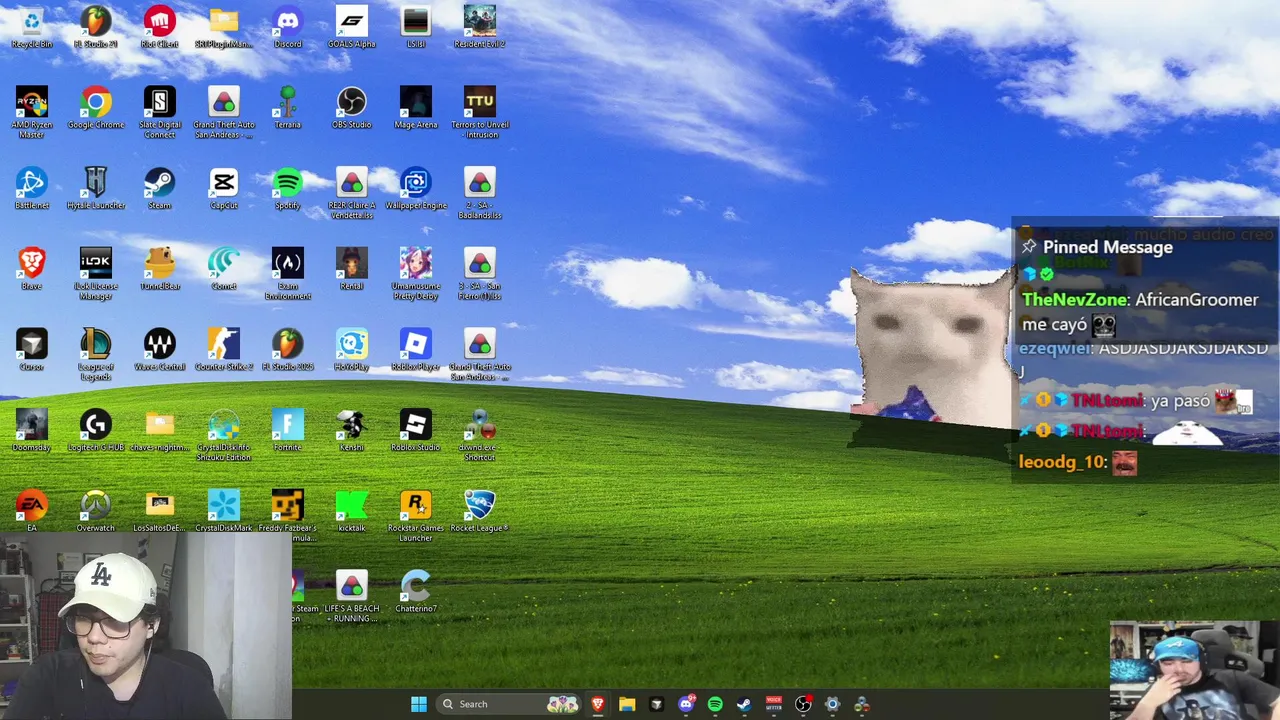Image resolution: width=1280 pixels, height=720 pixels.
Task: Launch the Kenshi desktop shortcut
Action: point(352,431)
